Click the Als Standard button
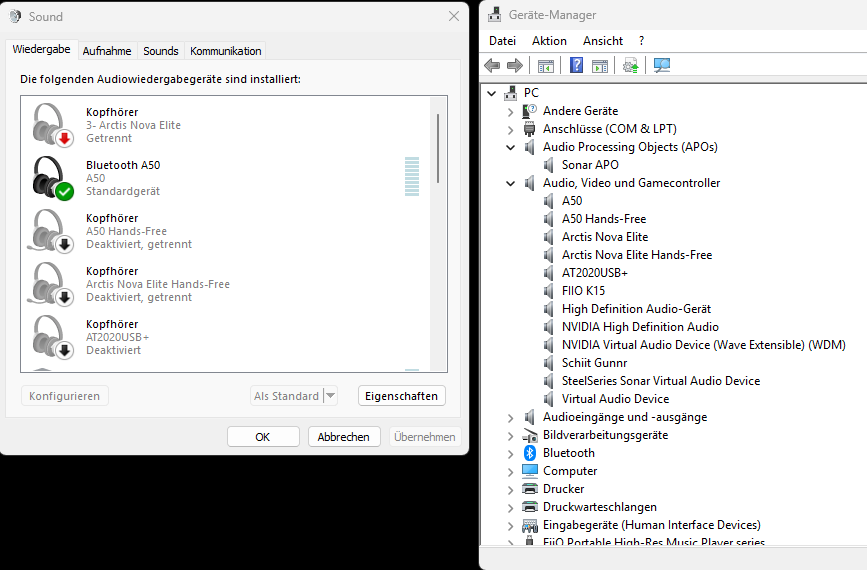 286,396
